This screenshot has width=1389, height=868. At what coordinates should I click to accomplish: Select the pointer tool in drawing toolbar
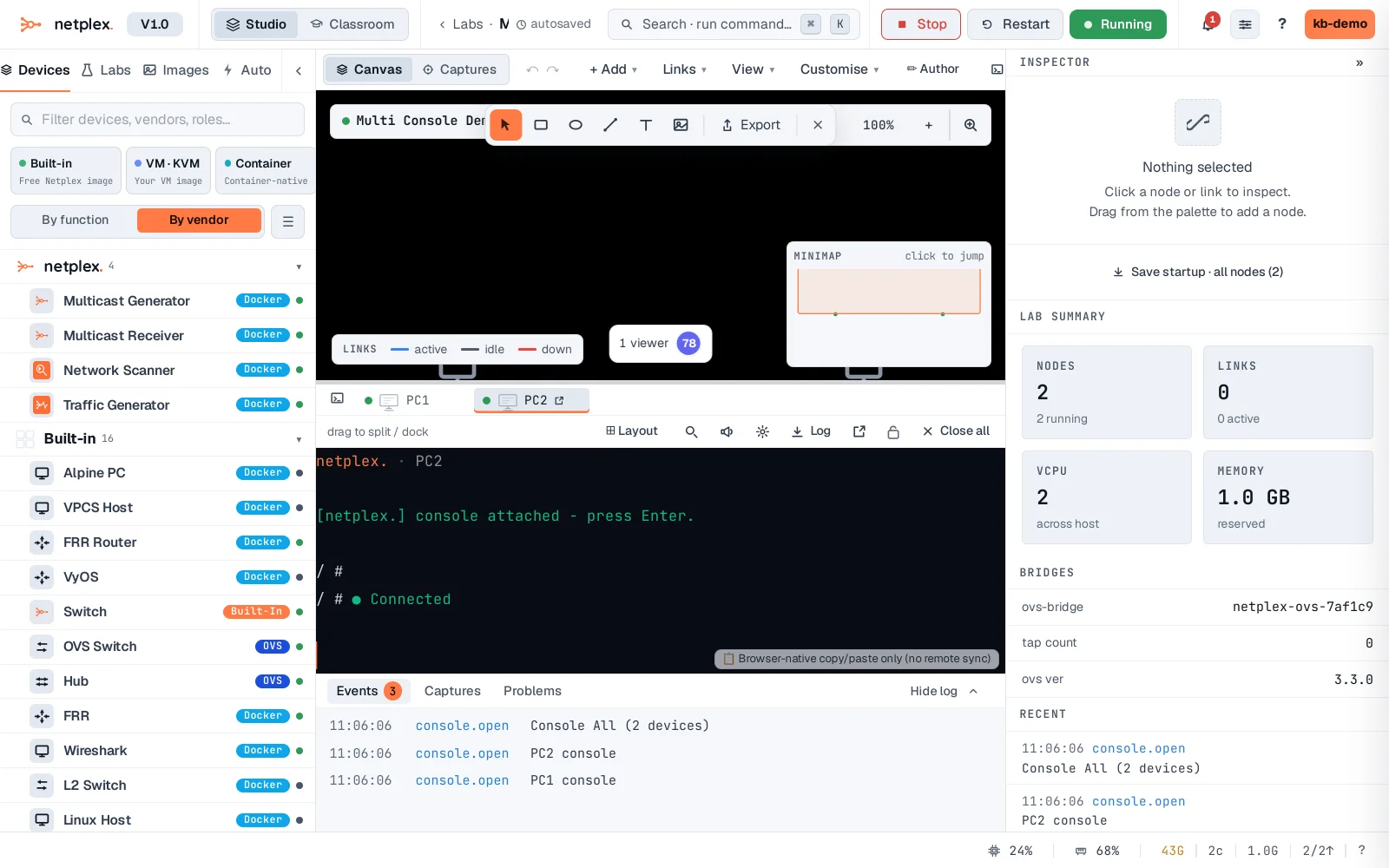coord(505,125)
